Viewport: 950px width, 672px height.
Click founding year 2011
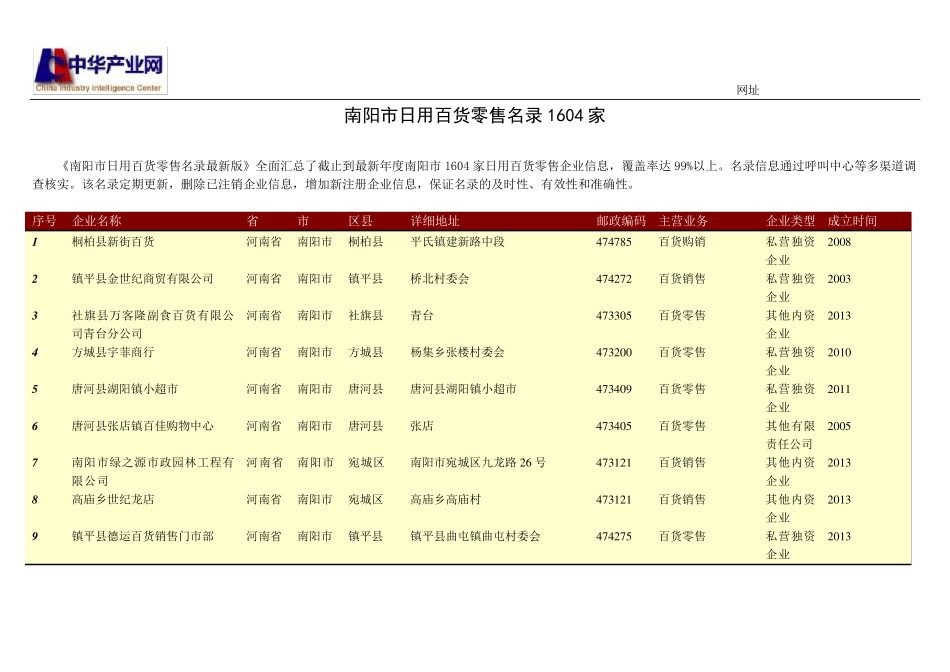click(x=839, y=389)
